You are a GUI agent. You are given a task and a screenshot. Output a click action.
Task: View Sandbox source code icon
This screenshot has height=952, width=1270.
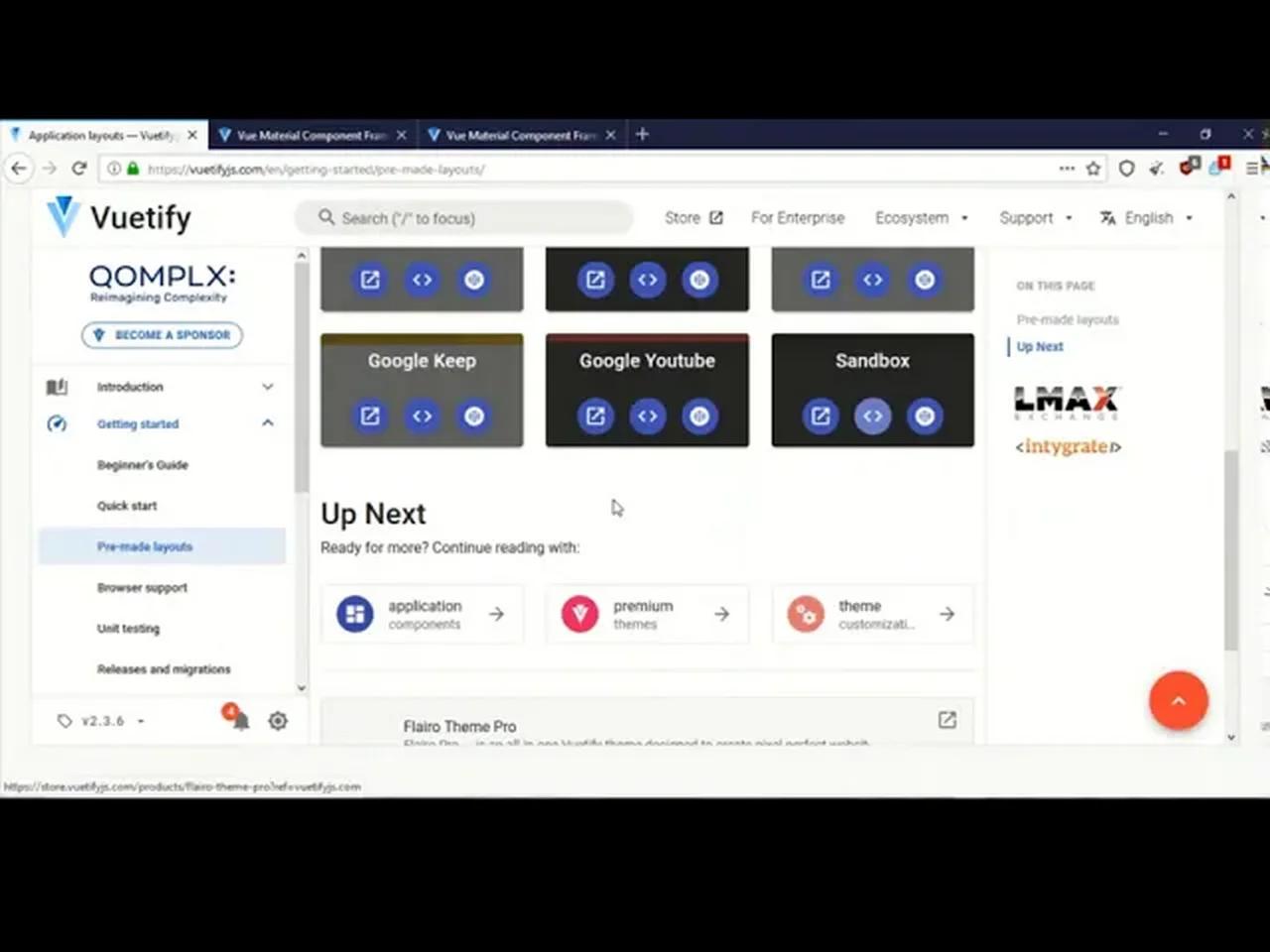[872, 416]
